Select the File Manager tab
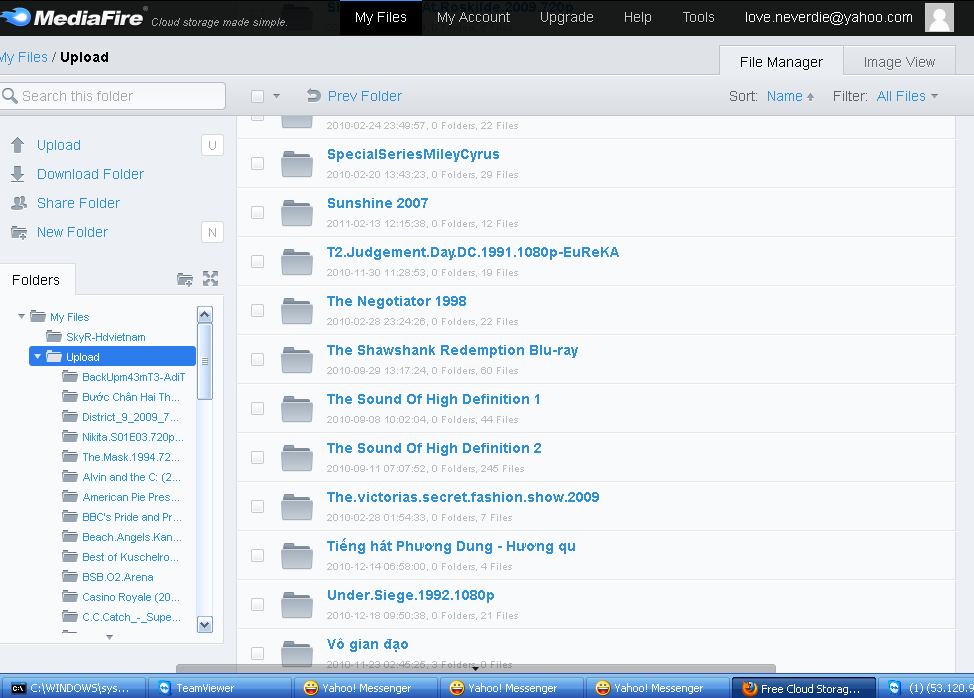The height and width of the screenshot is (698, 974). point(781,61)
